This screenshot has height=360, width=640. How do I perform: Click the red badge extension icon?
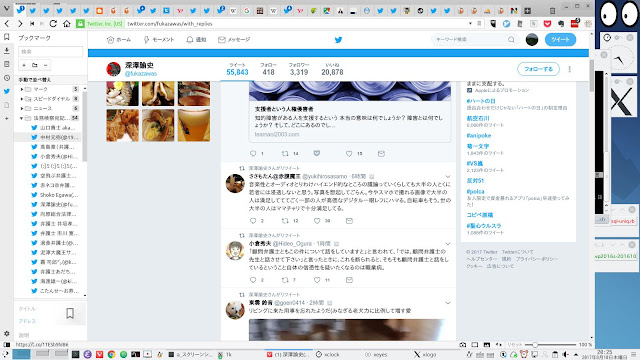pos(575,23)
